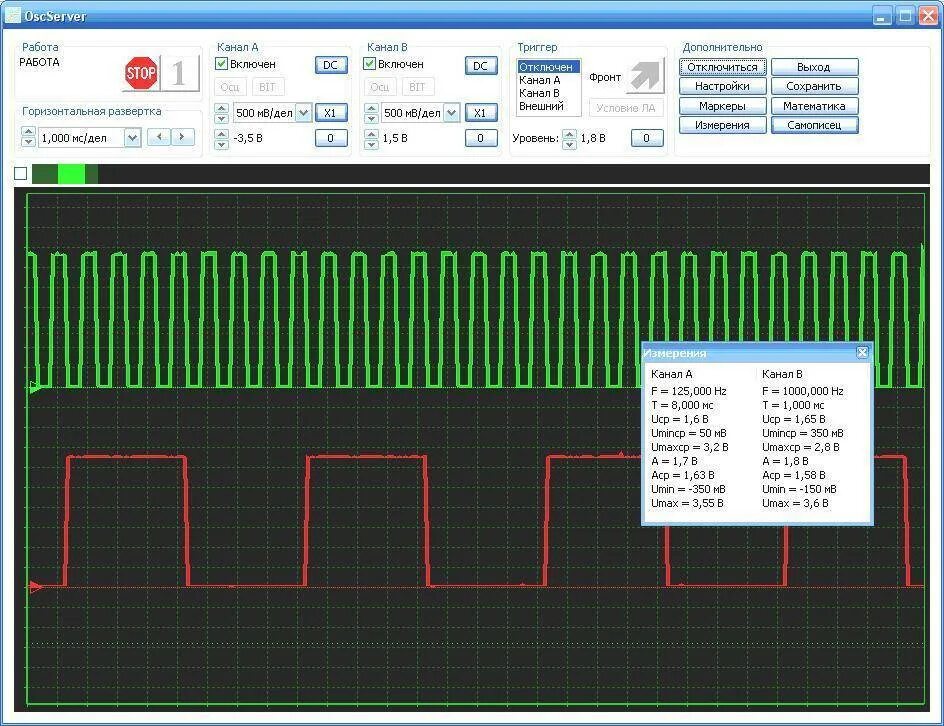This screenshot has height=726, width=944.
Task: Toggle DC coupling for Канал B
Action: (480, 66)
